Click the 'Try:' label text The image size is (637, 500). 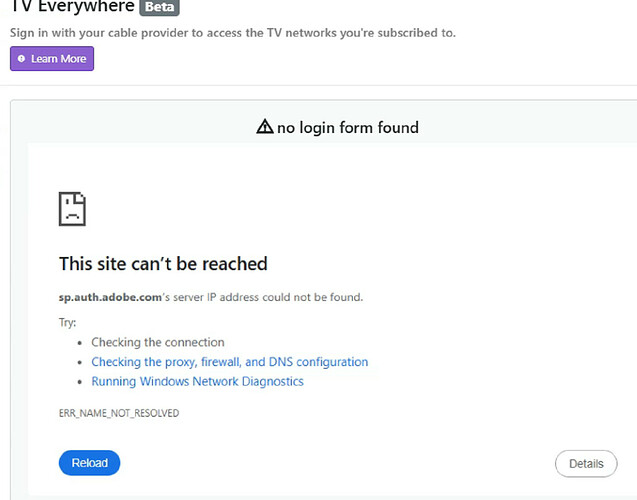[68, 323]
